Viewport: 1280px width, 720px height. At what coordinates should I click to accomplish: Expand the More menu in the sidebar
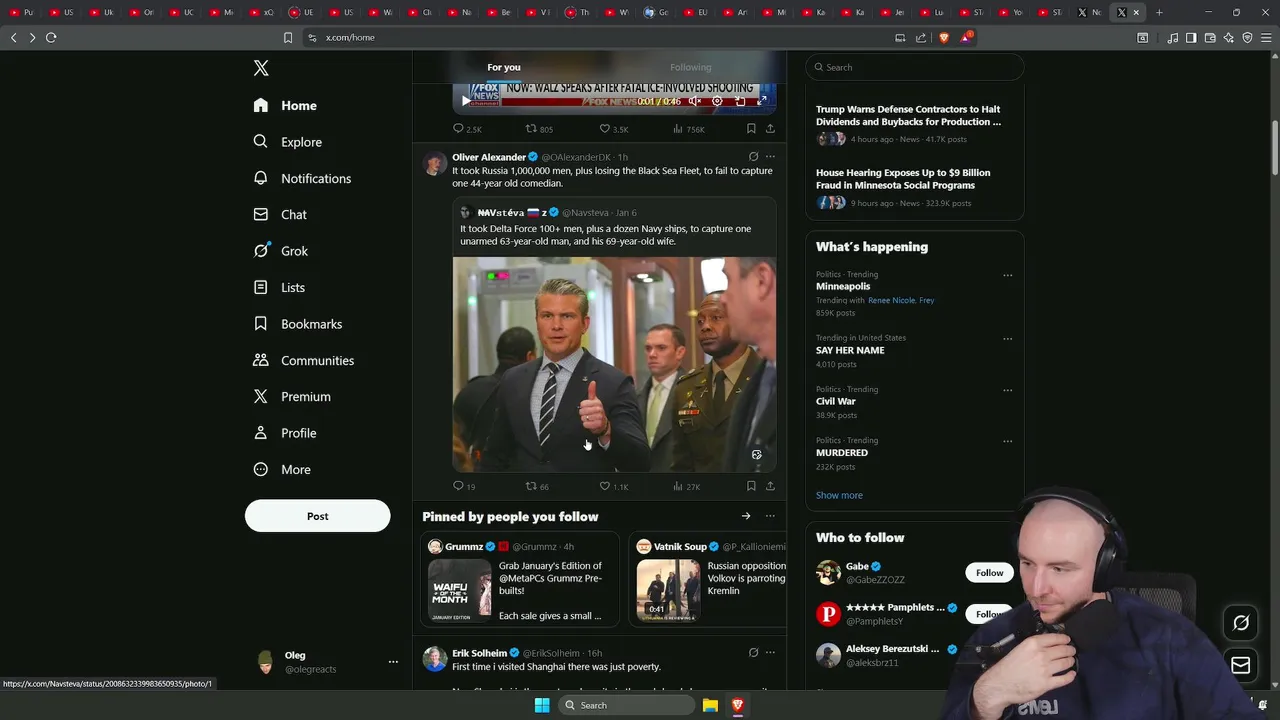(x=282, y=469)
